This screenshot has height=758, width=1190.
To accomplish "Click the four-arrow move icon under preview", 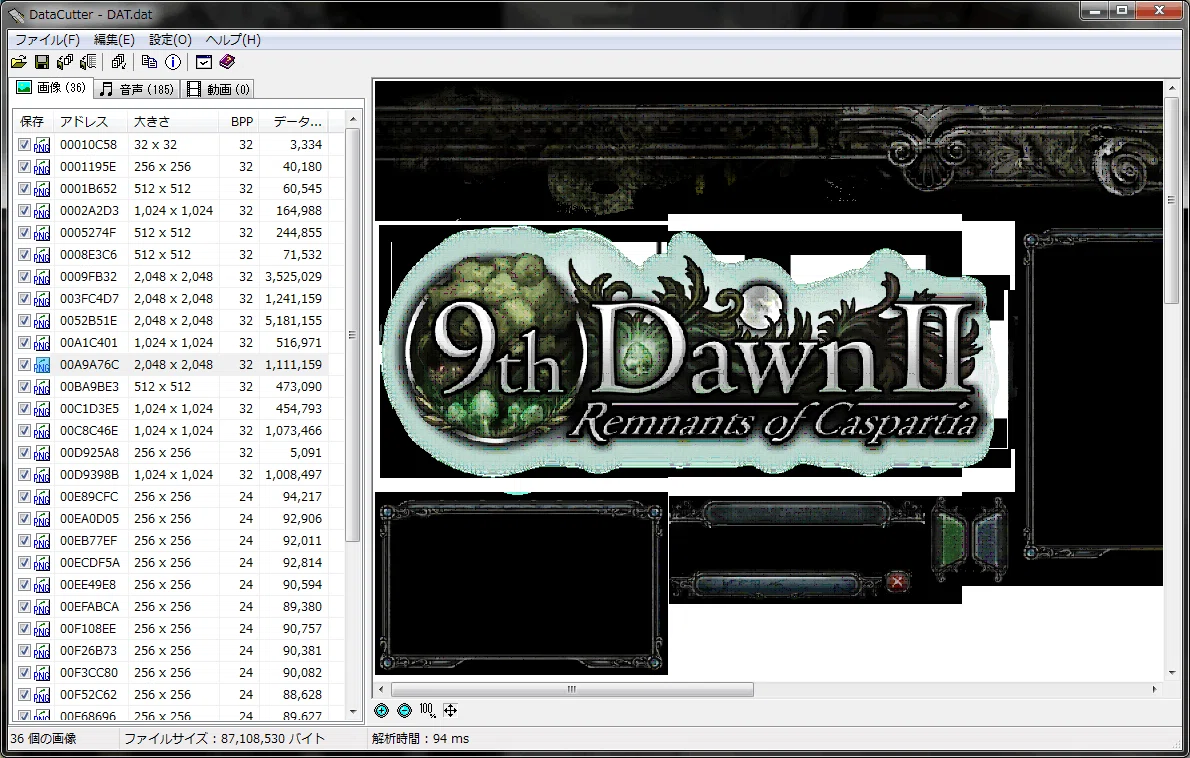I will [450, 710].
